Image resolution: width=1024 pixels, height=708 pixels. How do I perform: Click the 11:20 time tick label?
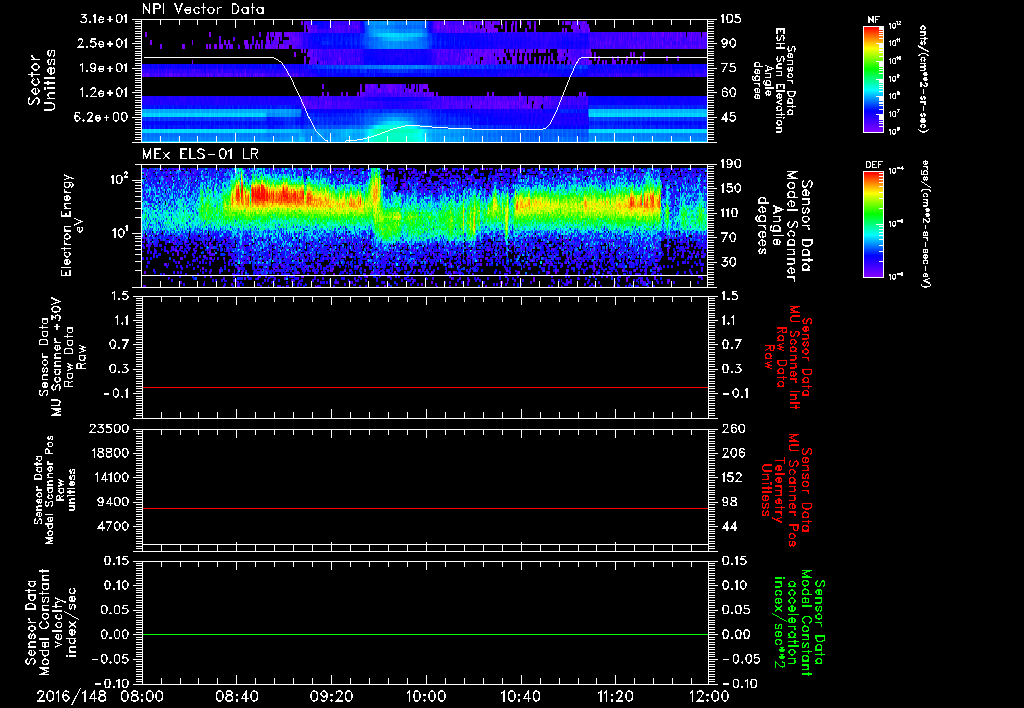[x=614, y=696]
